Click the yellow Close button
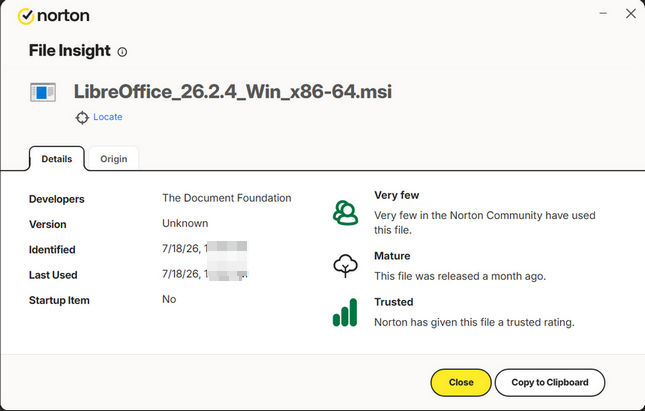Viewport: 645px width, 411px height. (x=461, y=382)
